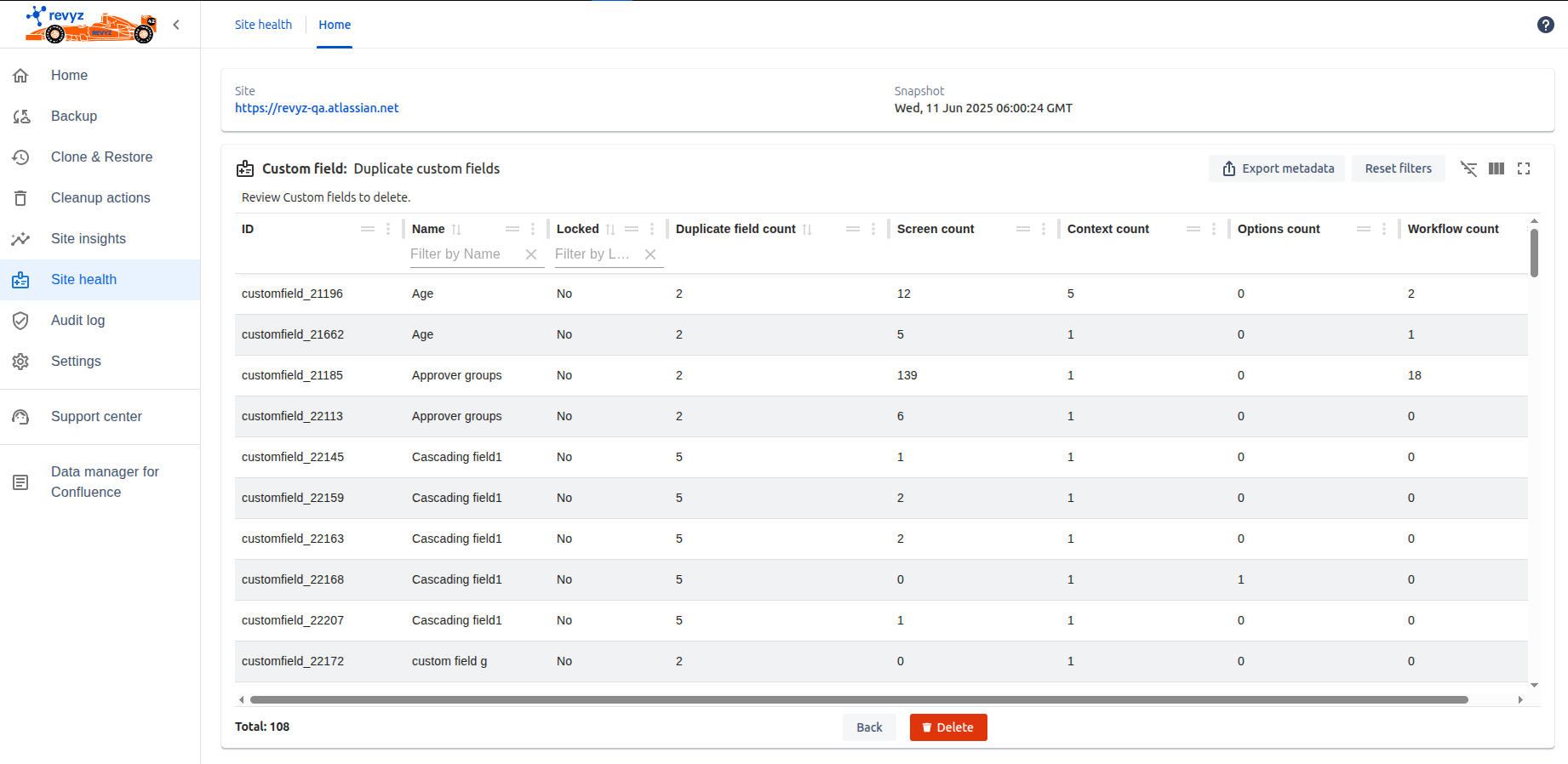Open column actions menu for Context count
Screen dimensions: 1568x764
click(1214, 230)
